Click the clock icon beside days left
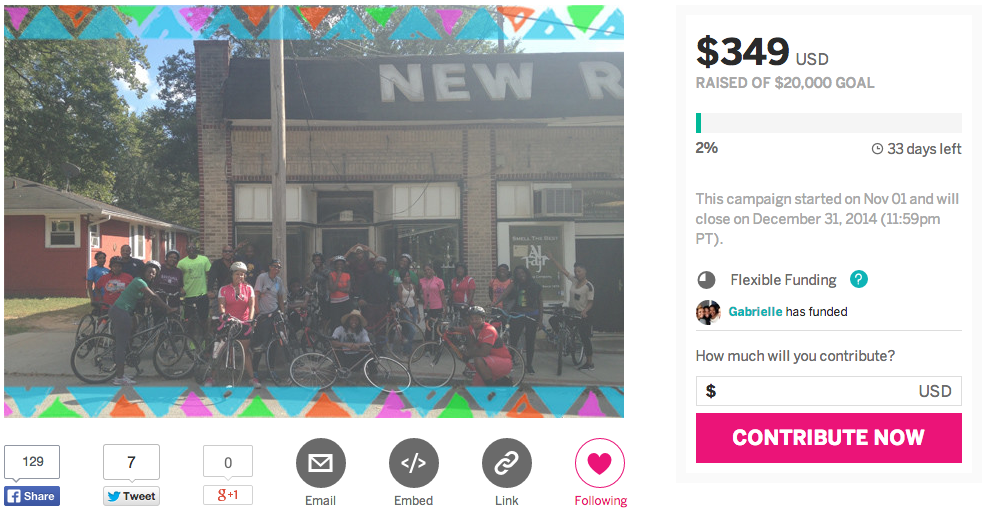Screen dimensions: 987x514 coord(877,149)
